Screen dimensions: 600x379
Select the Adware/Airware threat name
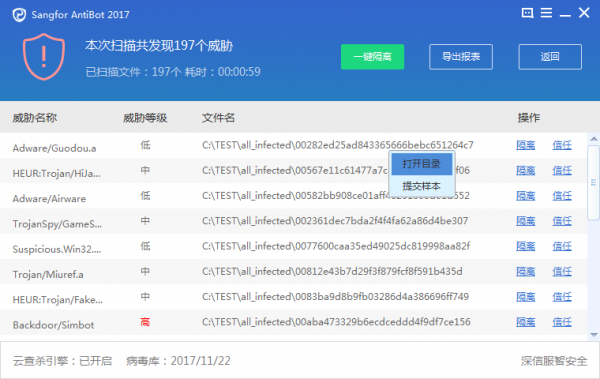click(x=49, y=199)
